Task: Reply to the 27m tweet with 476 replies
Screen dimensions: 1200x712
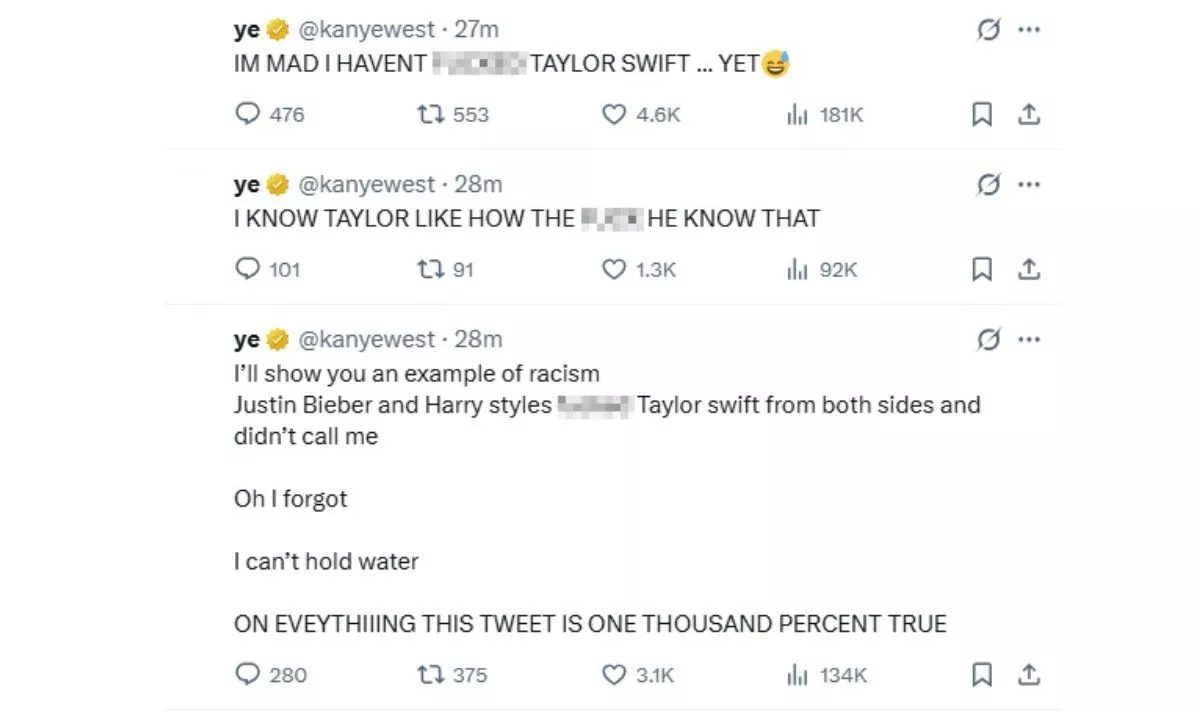Action: pos(247,115)
